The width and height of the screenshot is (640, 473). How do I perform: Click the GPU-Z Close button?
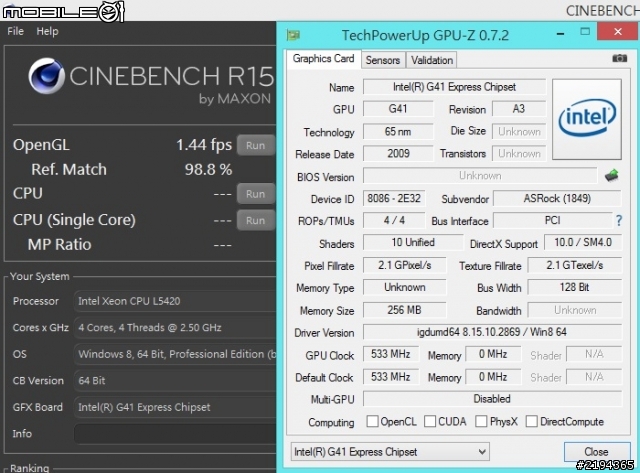tap(597, 452)
